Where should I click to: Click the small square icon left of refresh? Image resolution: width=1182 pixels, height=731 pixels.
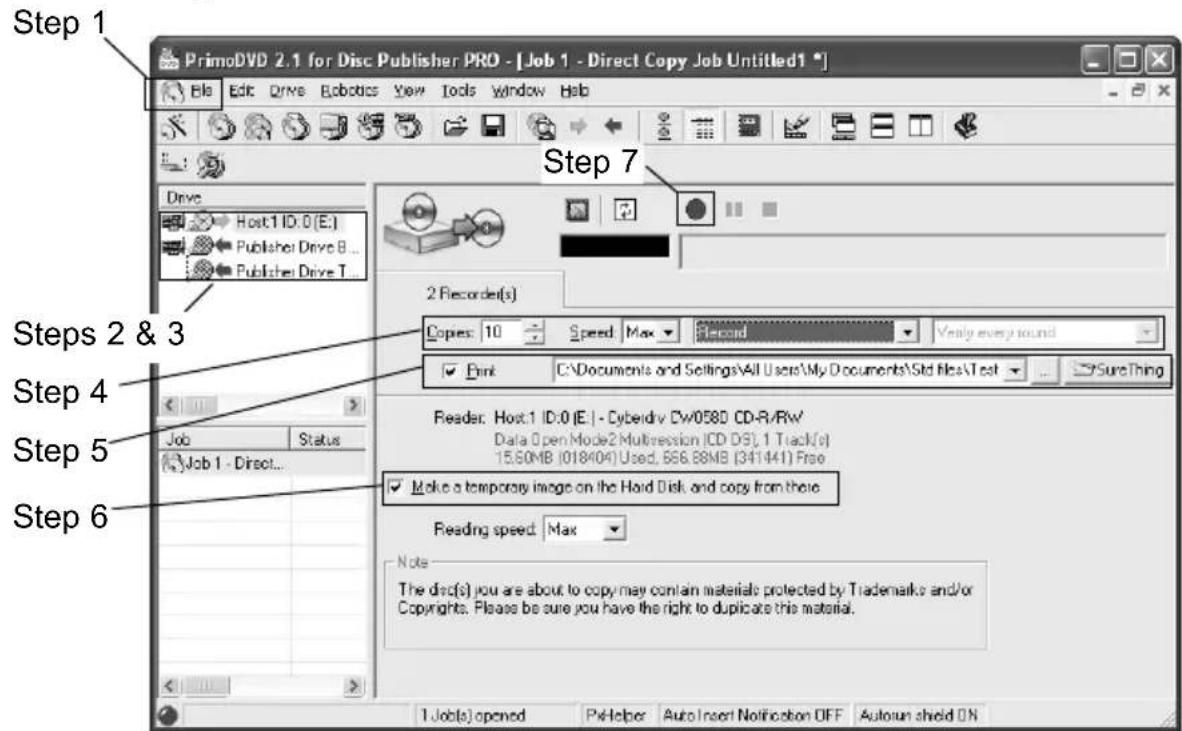tap(577, 210)
